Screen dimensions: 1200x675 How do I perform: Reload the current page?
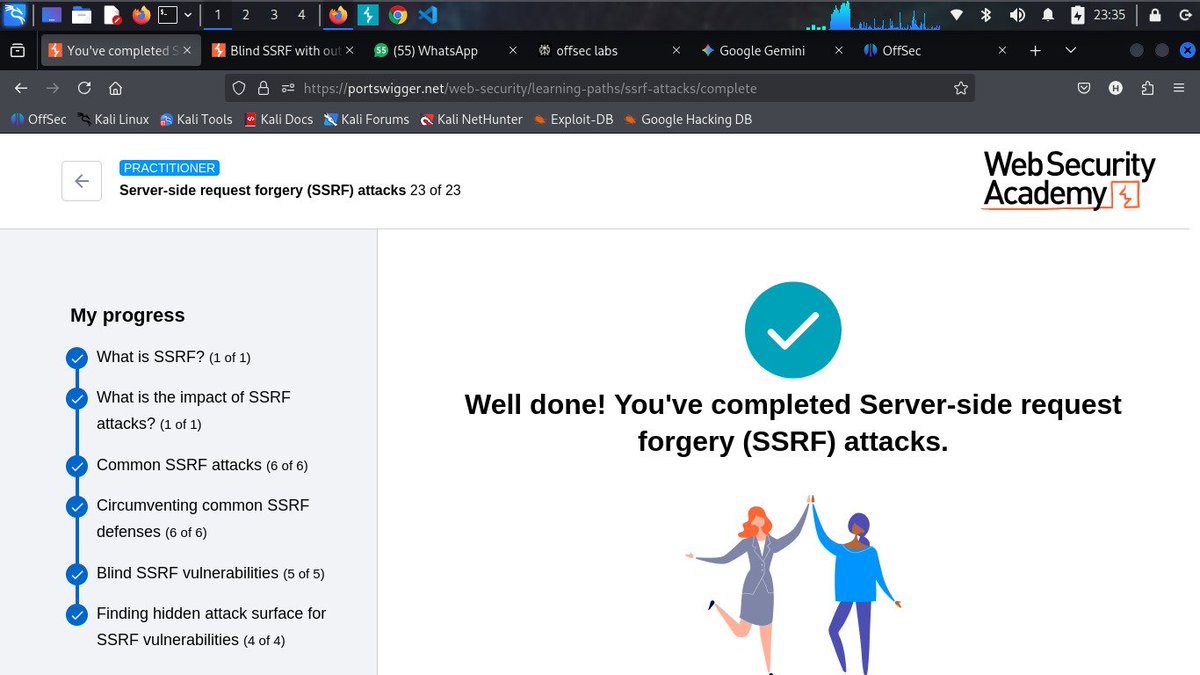click(84, 88)
